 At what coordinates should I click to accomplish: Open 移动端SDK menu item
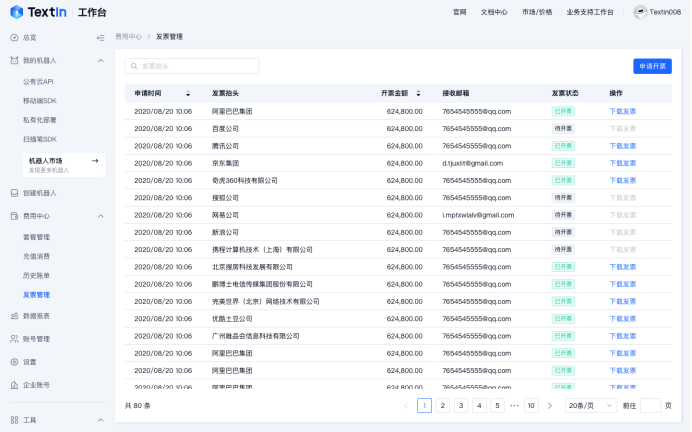(40, 101)
